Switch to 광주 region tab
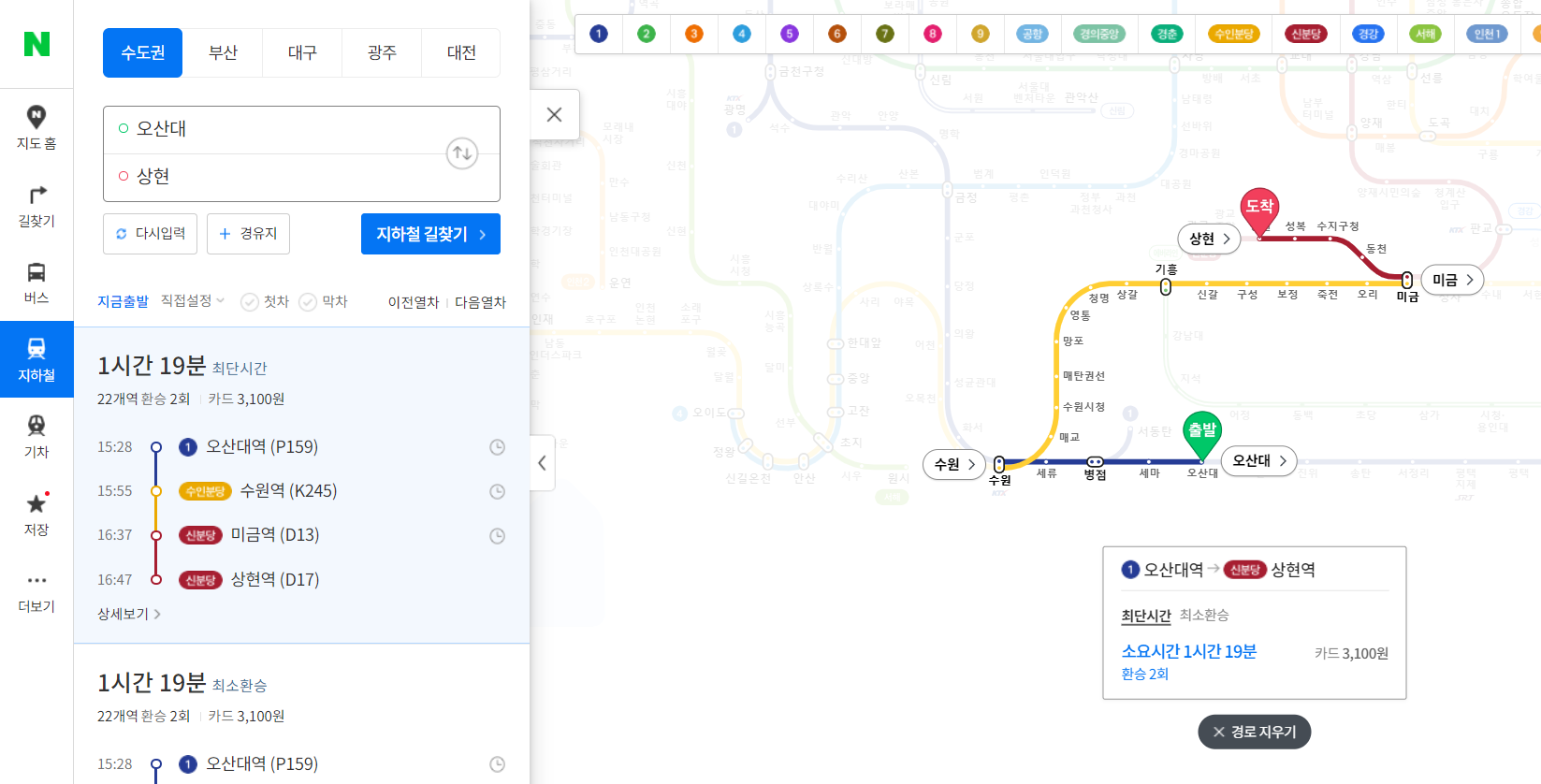The image size is (1541, 784). click(x=382, y=52)
